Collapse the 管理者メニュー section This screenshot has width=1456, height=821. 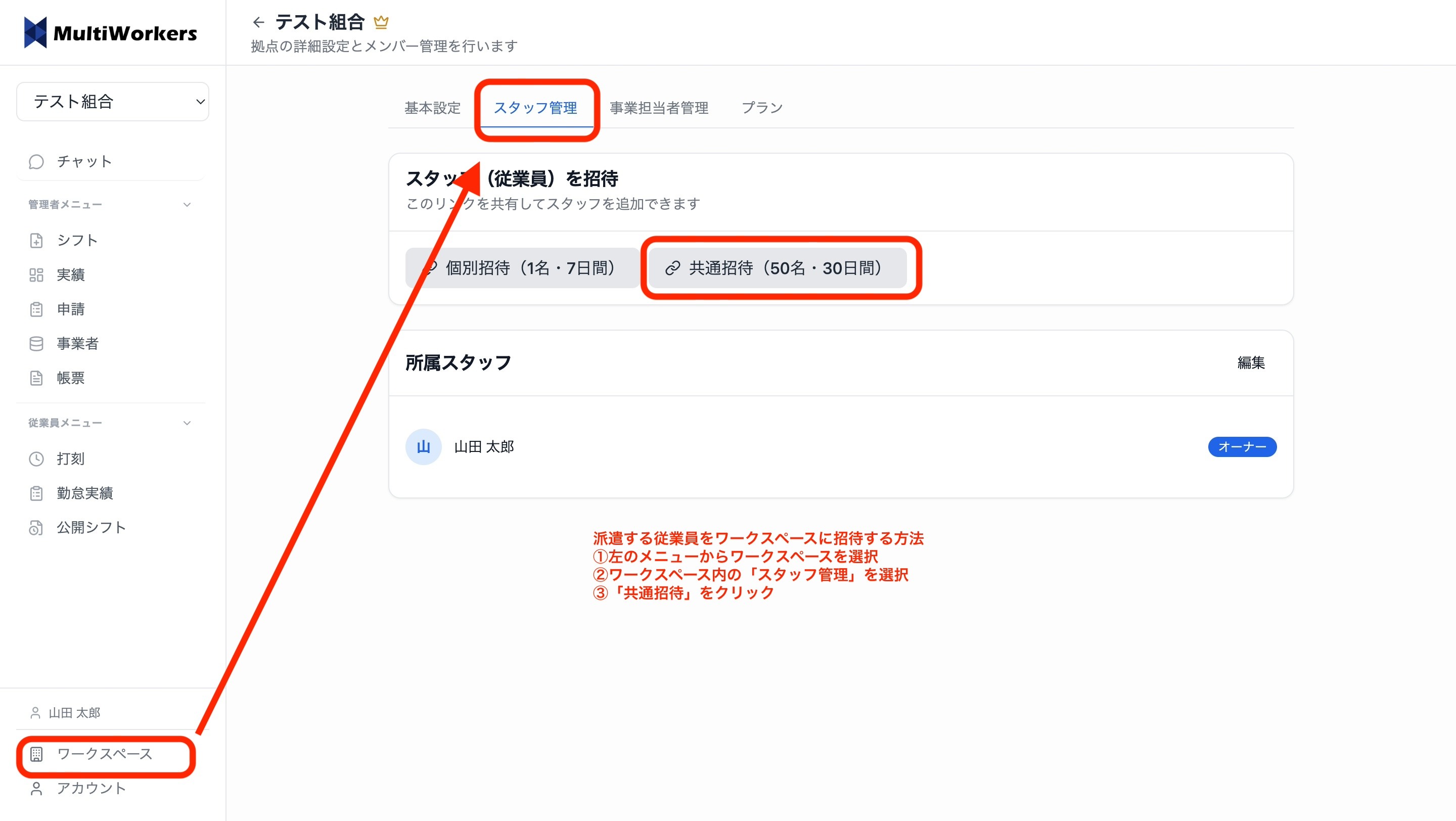click(187, 205)
